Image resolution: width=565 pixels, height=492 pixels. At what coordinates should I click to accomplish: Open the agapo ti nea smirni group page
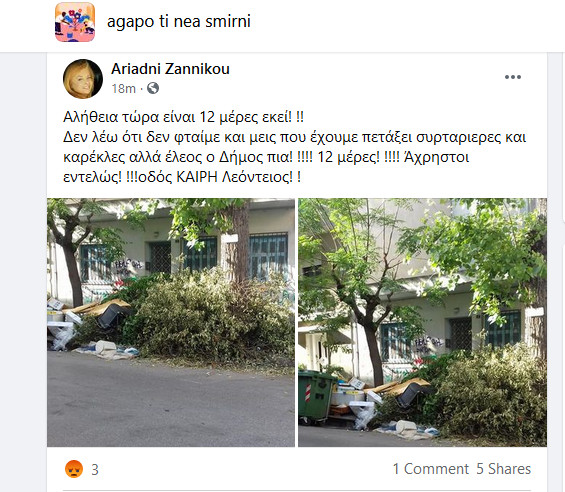click(179, 21)
